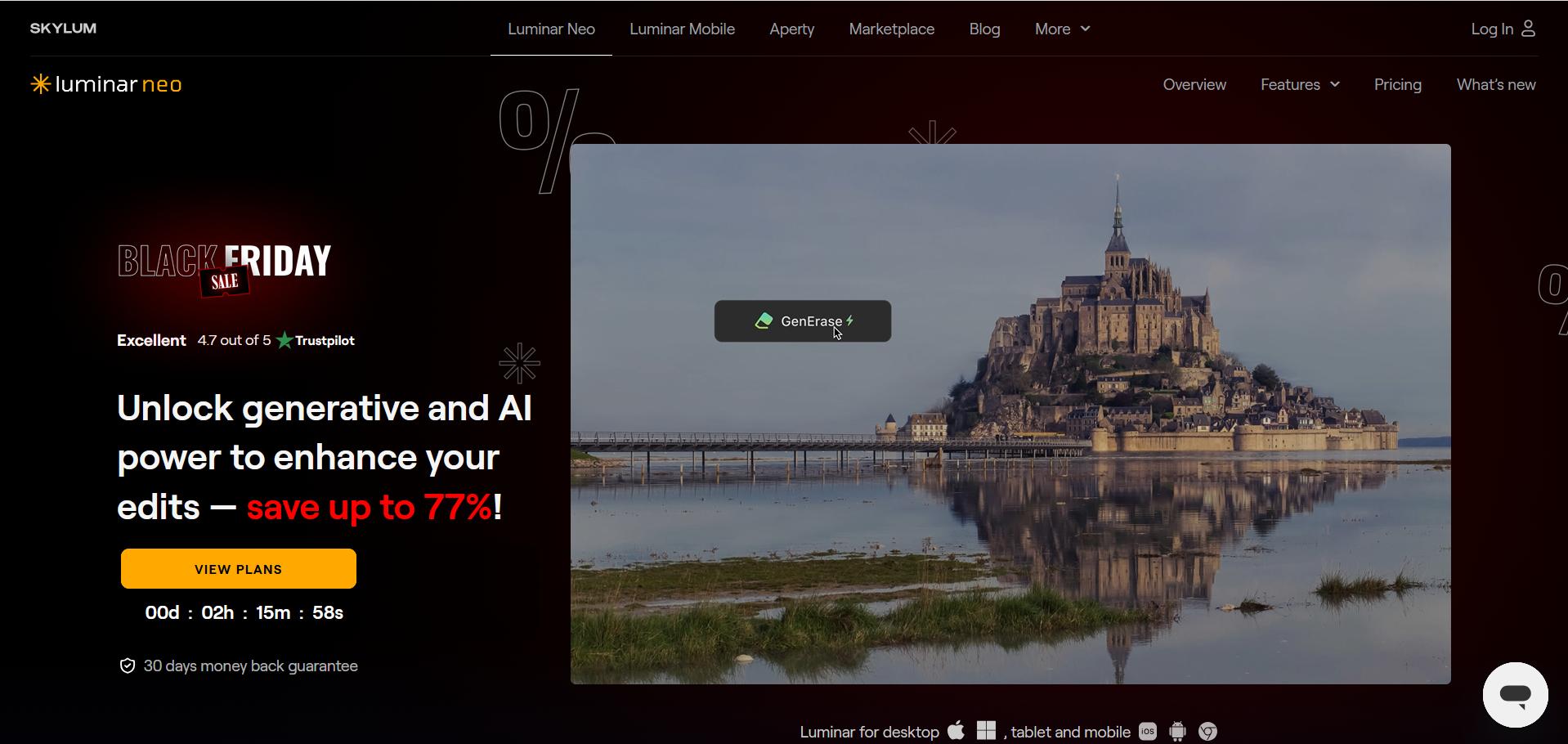Click the Windows platform icon
The height and width of the screenshot is (744, 1568).
(986, 730)
